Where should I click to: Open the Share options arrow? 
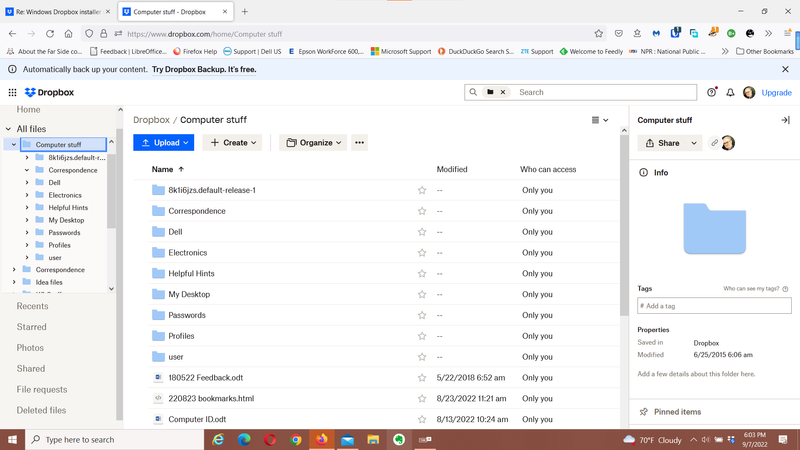694,143
